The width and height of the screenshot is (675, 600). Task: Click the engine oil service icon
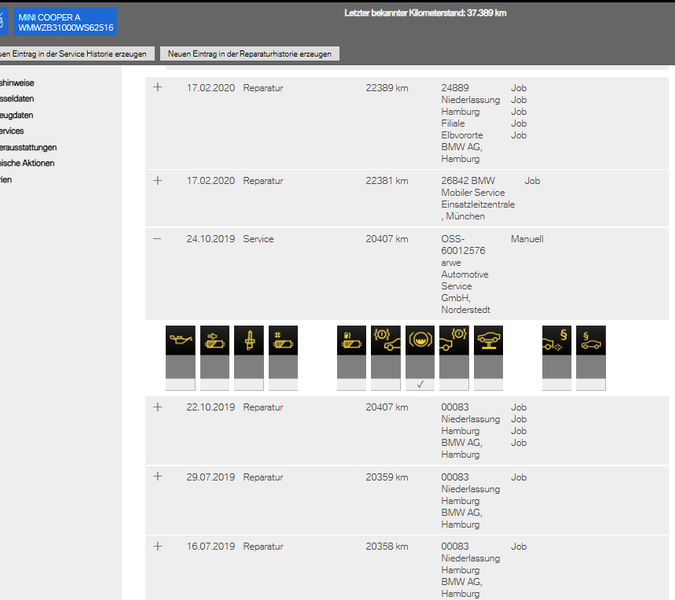click(x=180, y=340)
